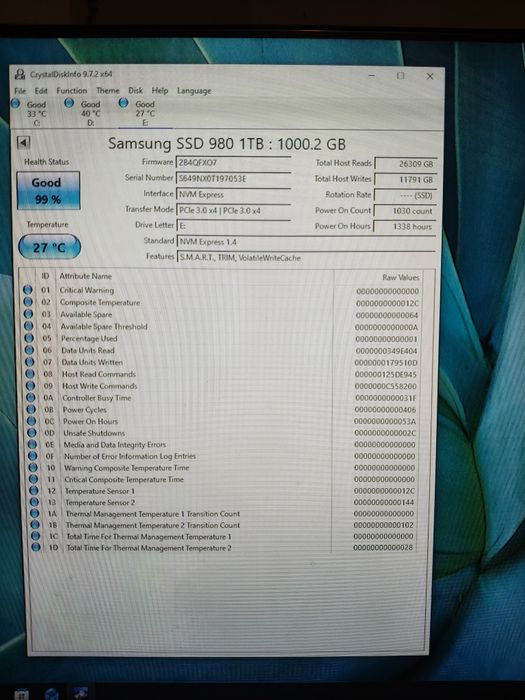This screenshot has width=525, height=700.
Task: Click status circle for Warning Composite Temperature Time
Action: pyautogui.click(x=33, y=468)
